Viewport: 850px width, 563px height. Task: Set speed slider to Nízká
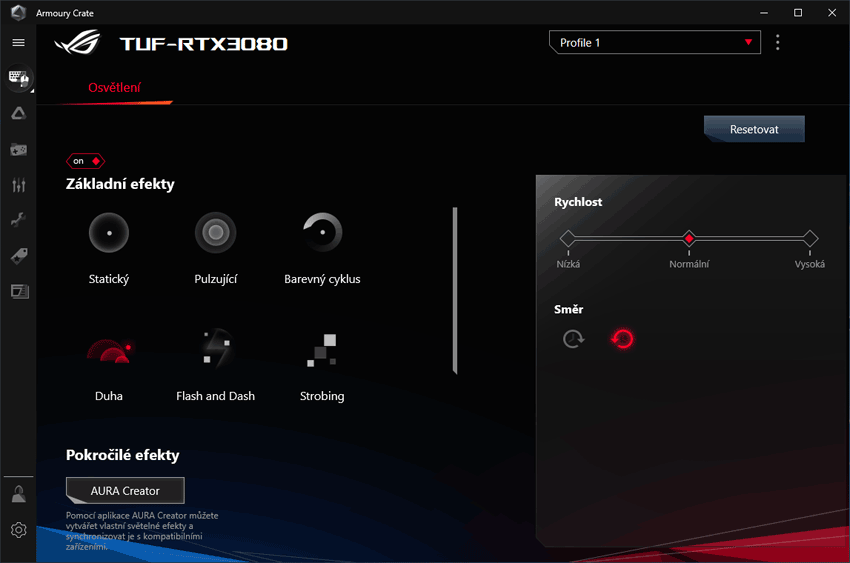tap(568, 238)
